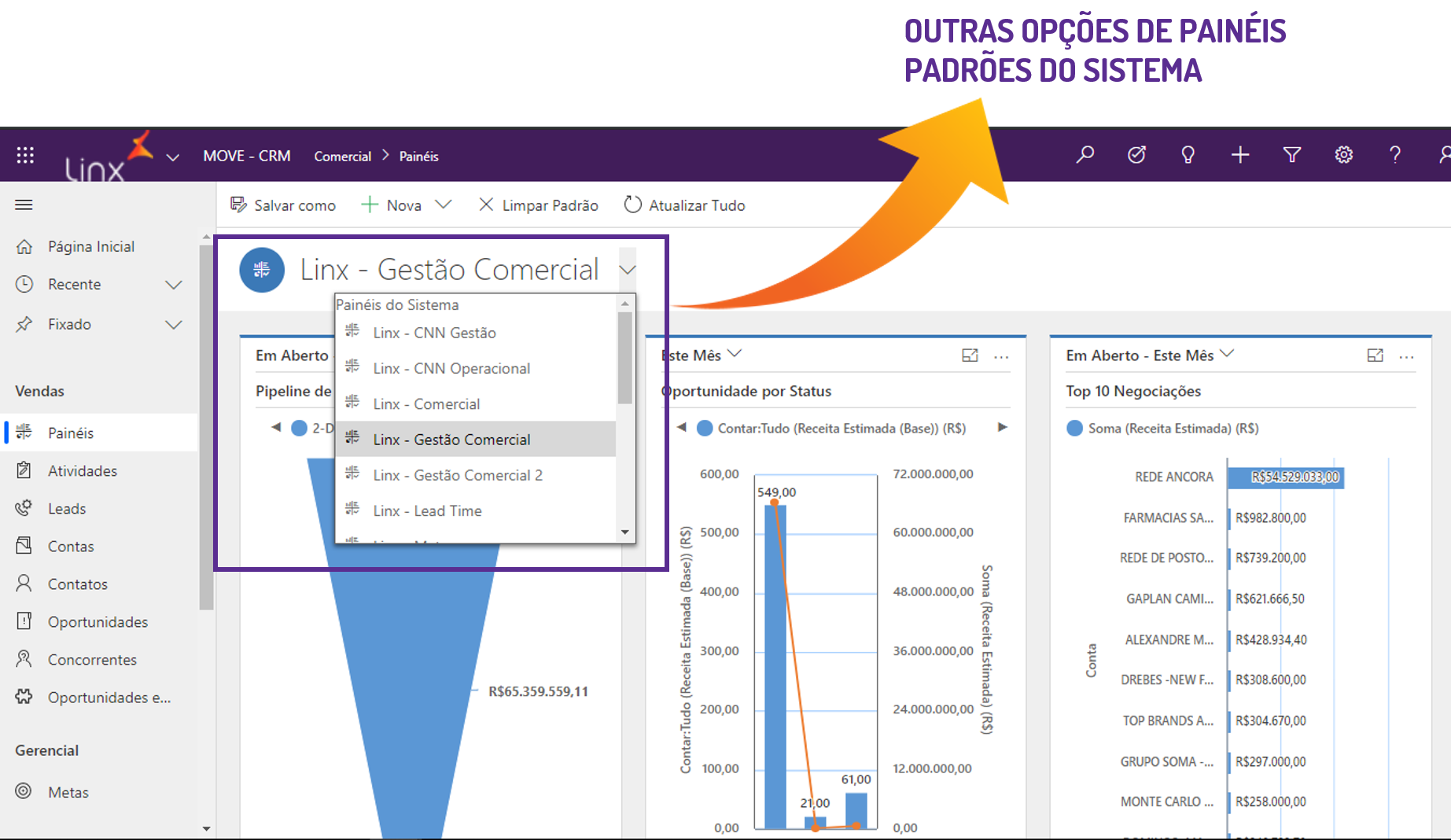The width and height of the screenshot is (1451, 840).
Task: Click the Atualizar Tudo refresh icon
Action: [x=633, y=204]
